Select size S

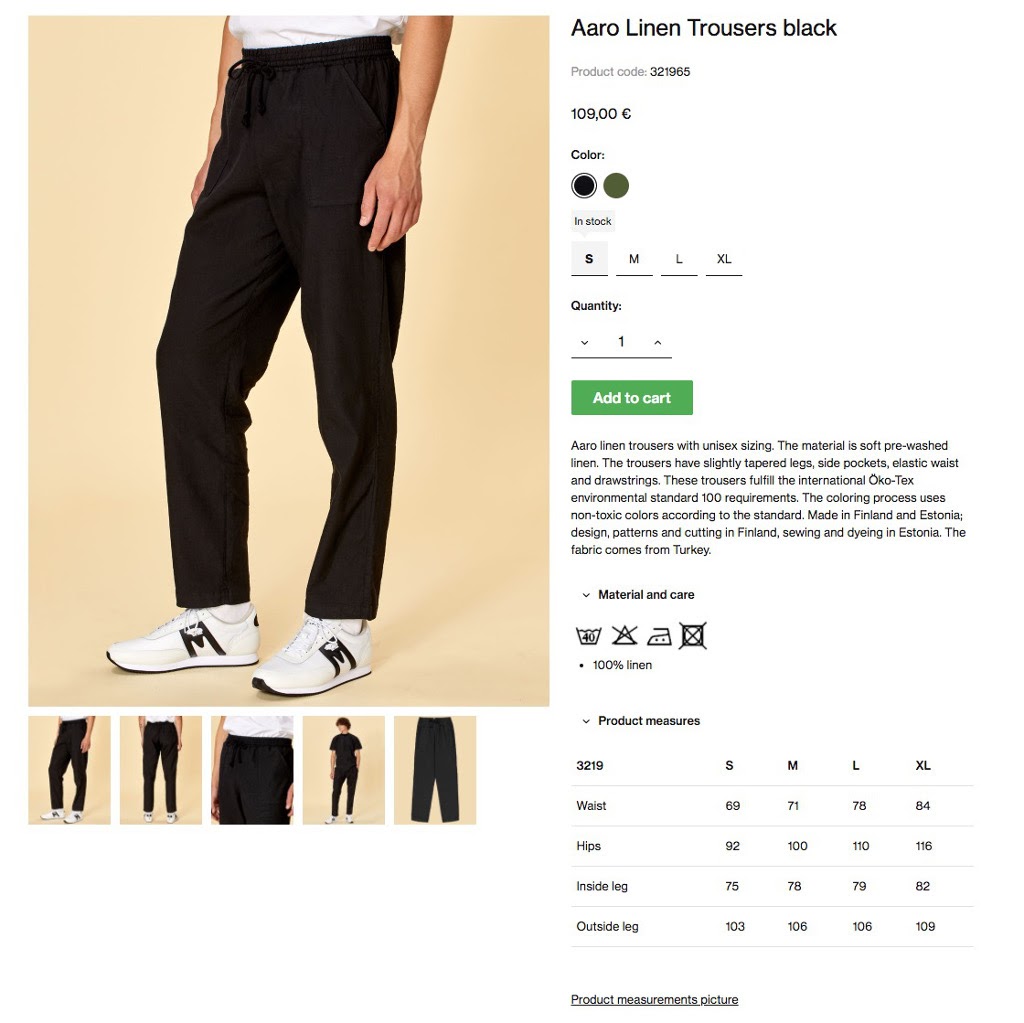click(589, 259)
